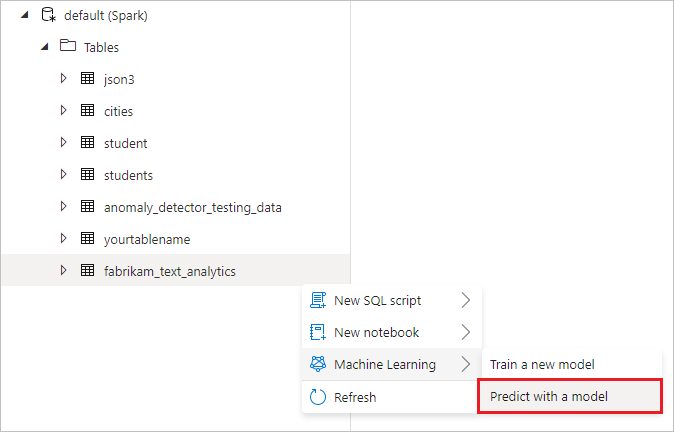Expand the fabrikam_text_analytics table node
This screenshot has width=674, height=432.
coord(63,270)
